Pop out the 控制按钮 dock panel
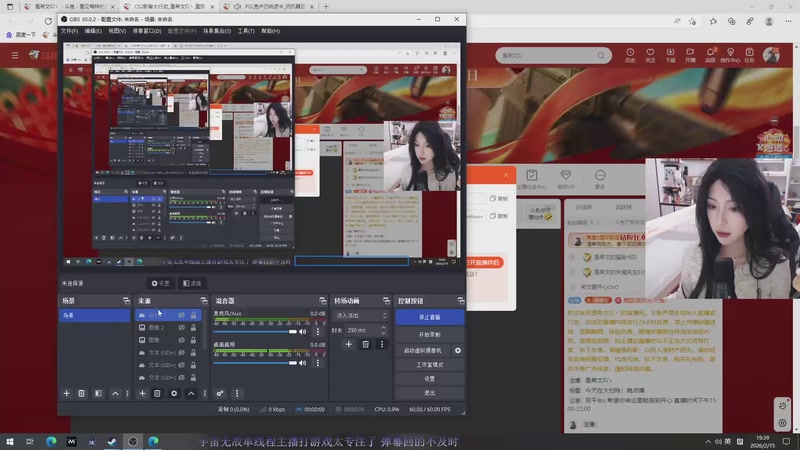Viewport: 800px width, 450px height. click(x=461, y=301)
